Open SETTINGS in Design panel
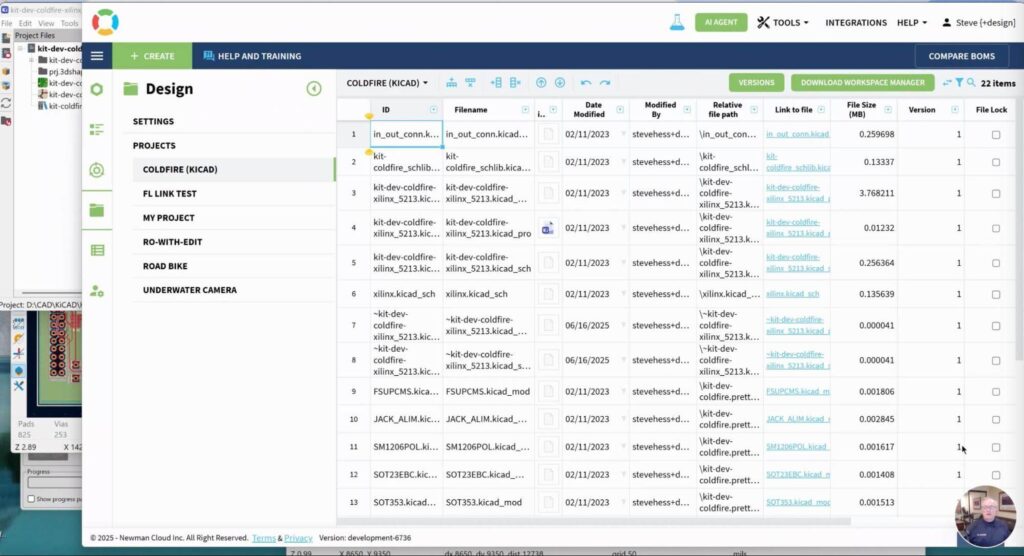Screen dimensions: 1024x556 coord(153,122)
